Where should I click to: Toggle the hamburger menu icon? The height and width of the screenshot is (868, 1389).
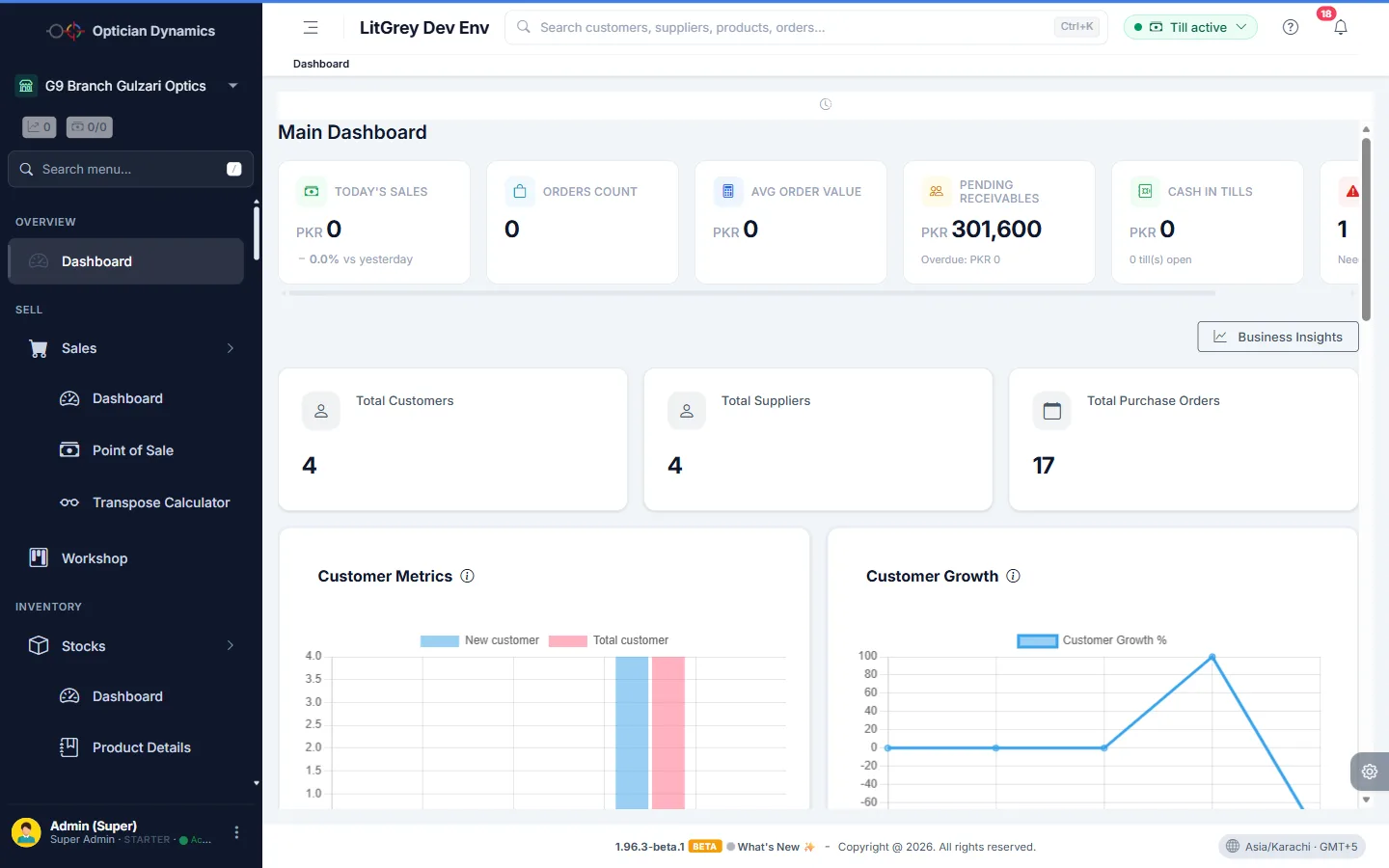coord(311,27)
